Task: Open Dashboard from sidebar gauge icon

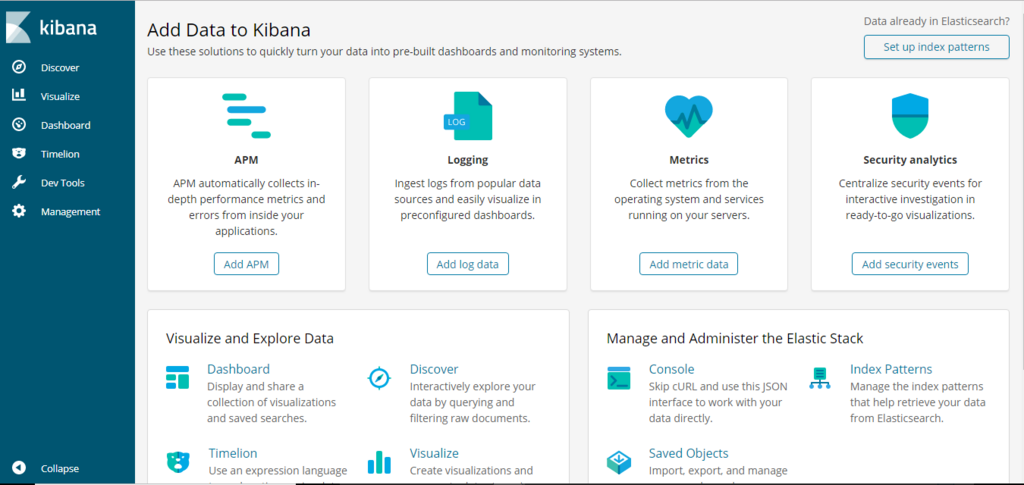Action: tap(19, 125)
